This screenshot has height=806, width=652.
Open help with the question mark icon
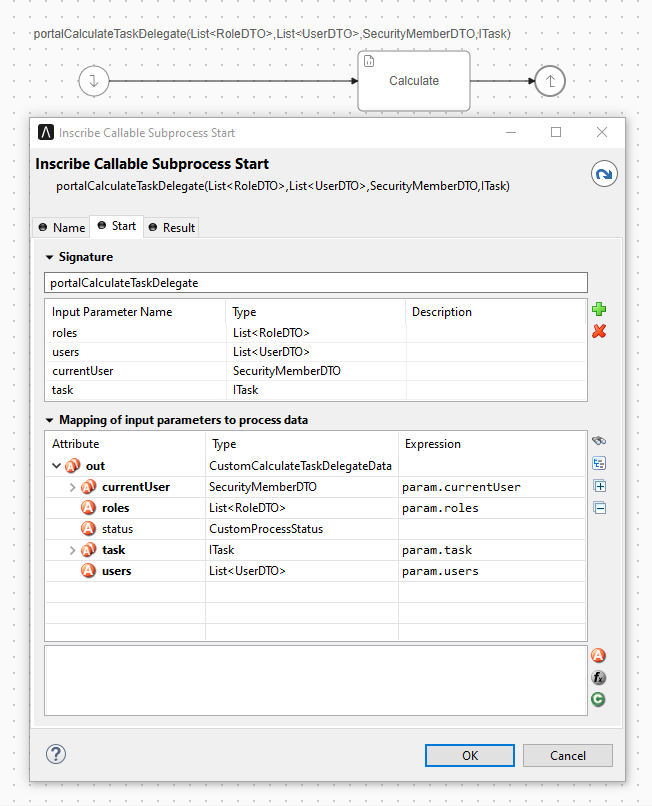click(x=56, y=754)
